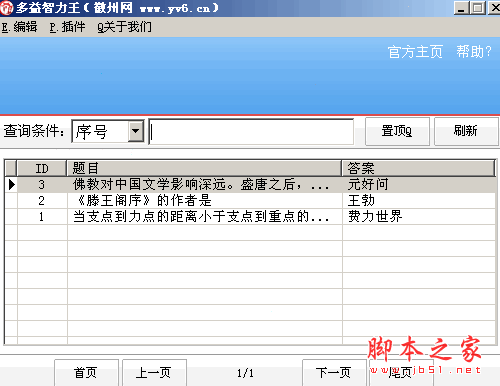This screenshot has height=386, width=500.
Task: Minimize the 多益智力王 window
Action: (x=461, y=8)
